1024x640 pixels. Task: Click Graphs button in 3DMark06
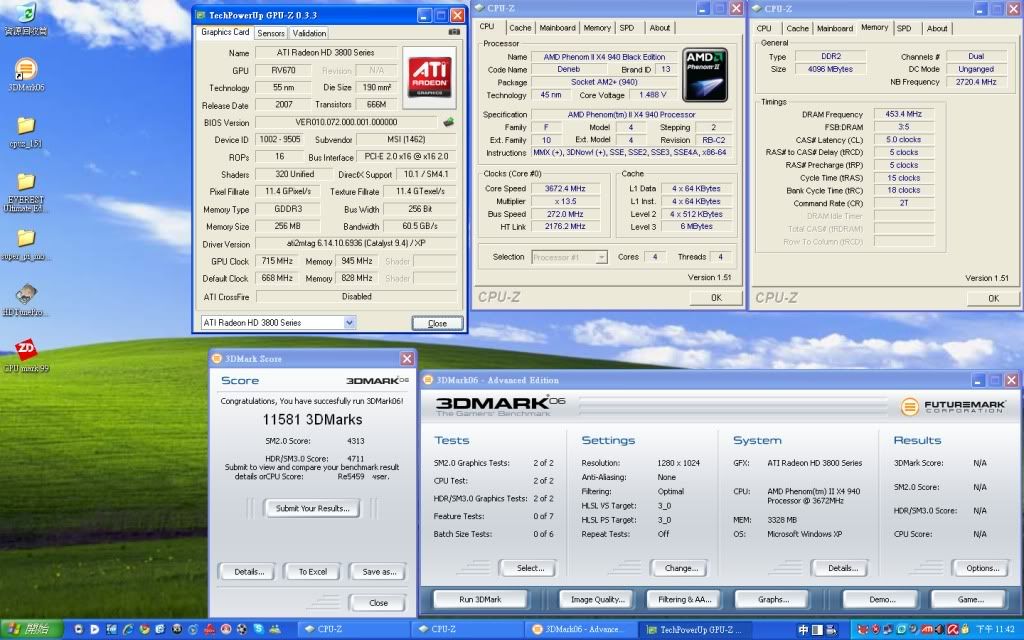(773, 599)
